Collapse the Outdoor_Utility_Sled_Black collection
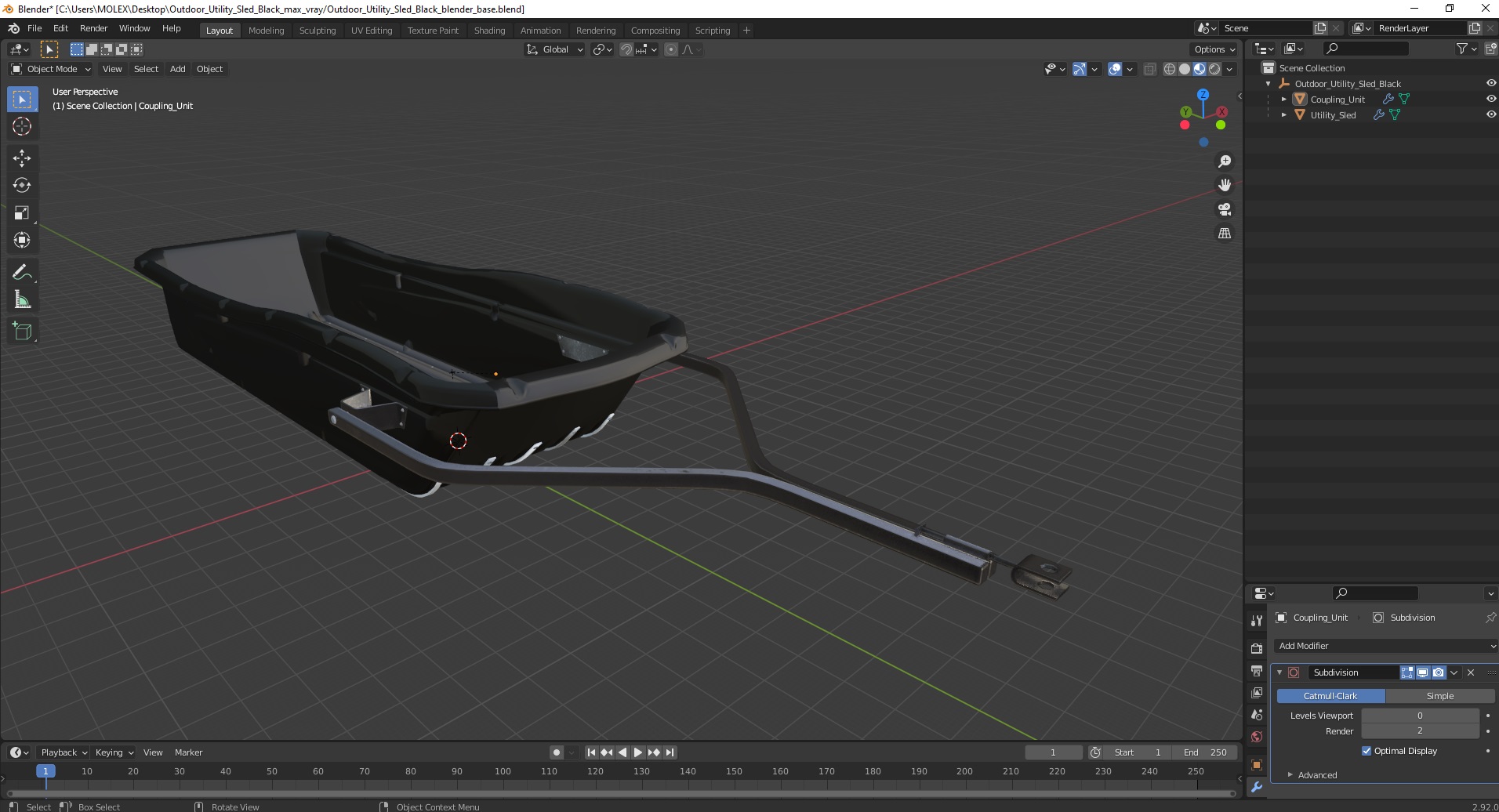 (1269, 83)
